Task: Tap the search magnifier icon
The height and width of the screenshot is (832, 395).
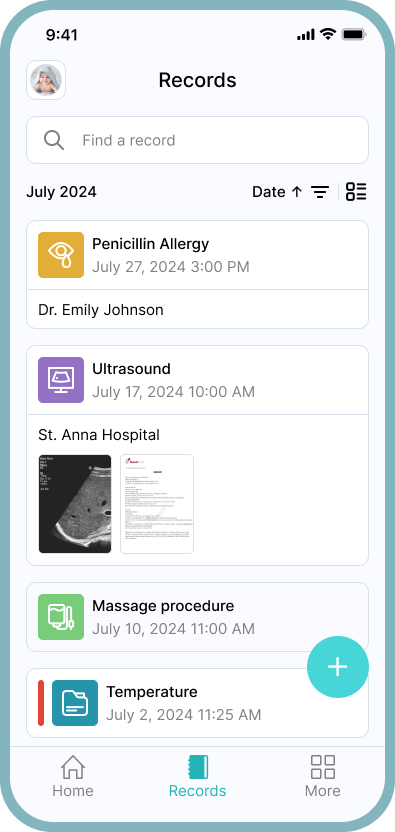Action: [54, 141]
